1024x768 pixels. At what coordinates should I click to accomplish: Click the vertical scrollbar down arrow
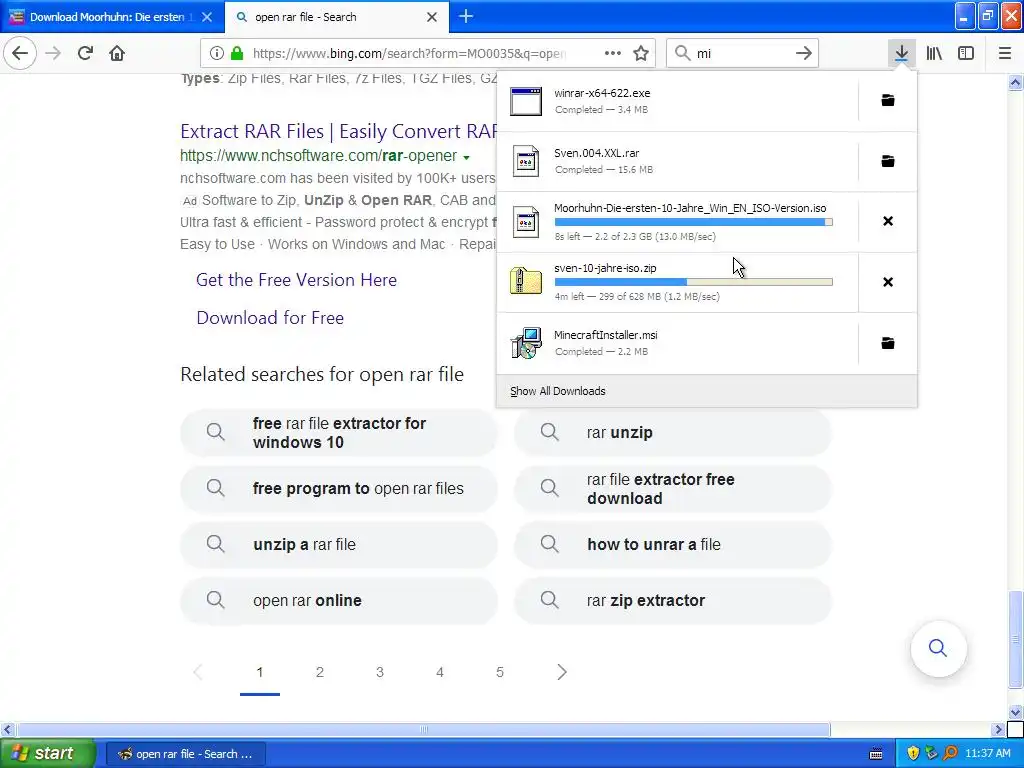pyautogui.click(x=1015, y=712)
